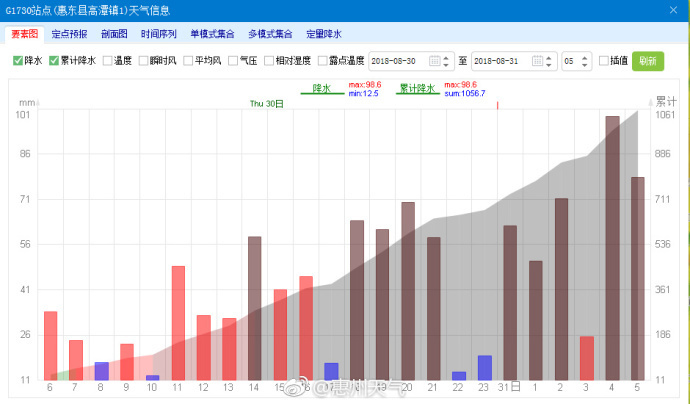Close the weather info window
The width and height of the screenshot is (690, 404).
click(x=676, y=11)
